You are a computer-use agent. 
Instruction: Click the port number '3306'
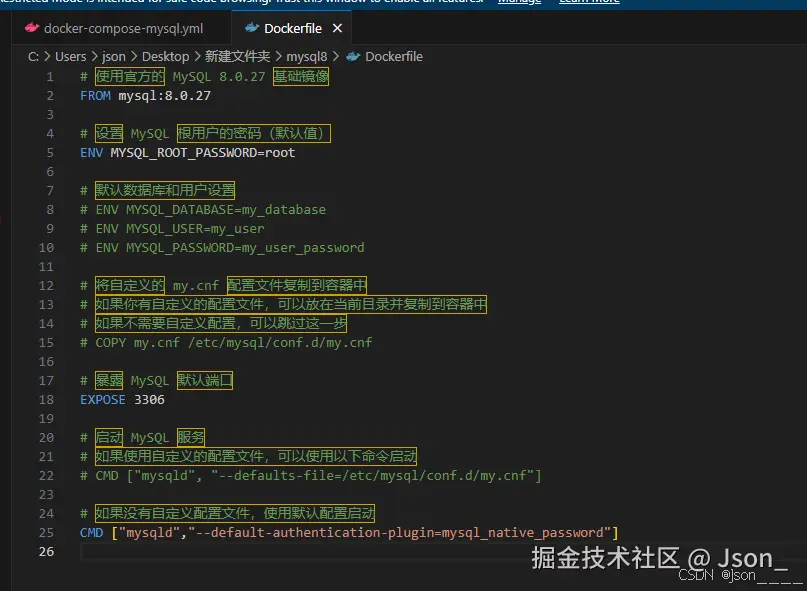coord(149,400)
